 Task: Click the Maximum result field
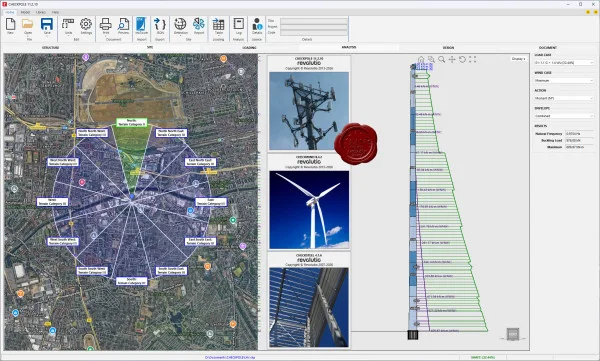click(579, 147)
